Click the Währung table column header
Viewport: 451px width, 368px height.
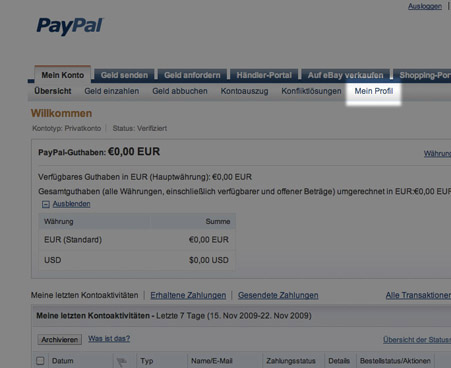click(x=59, y=221)
